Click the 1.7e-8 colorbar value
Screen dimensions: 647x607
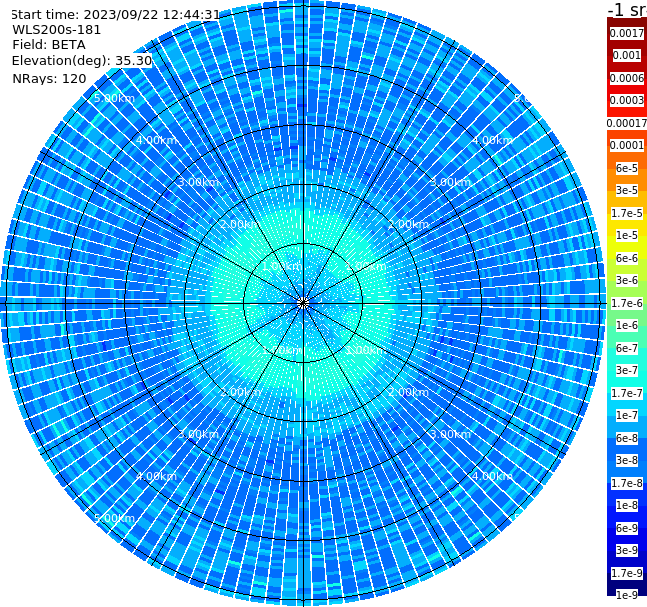coord(627,483)
